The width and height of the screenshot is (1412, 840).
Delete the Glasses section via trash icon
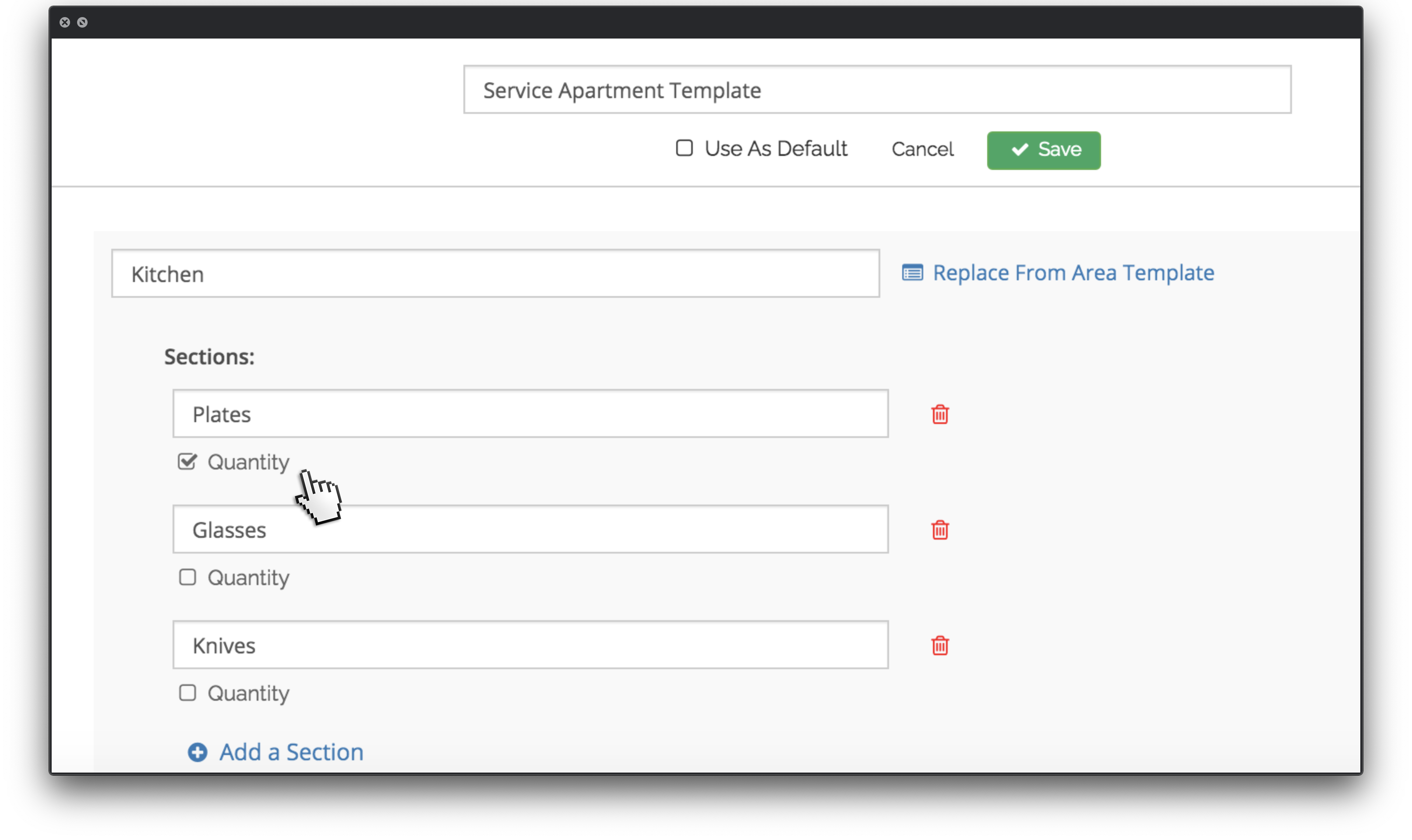click(940, 530)
